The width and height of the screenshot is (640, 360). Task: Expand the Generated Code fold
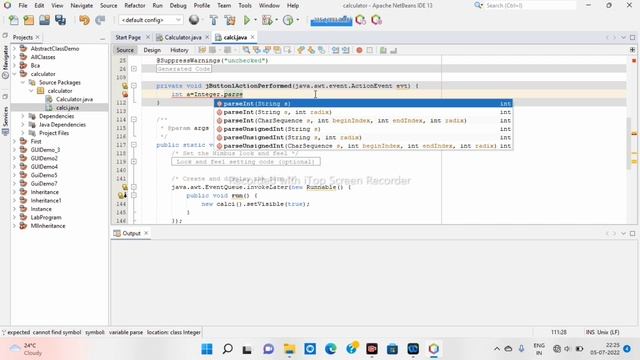pyautogui.click(x=134, y=69)
